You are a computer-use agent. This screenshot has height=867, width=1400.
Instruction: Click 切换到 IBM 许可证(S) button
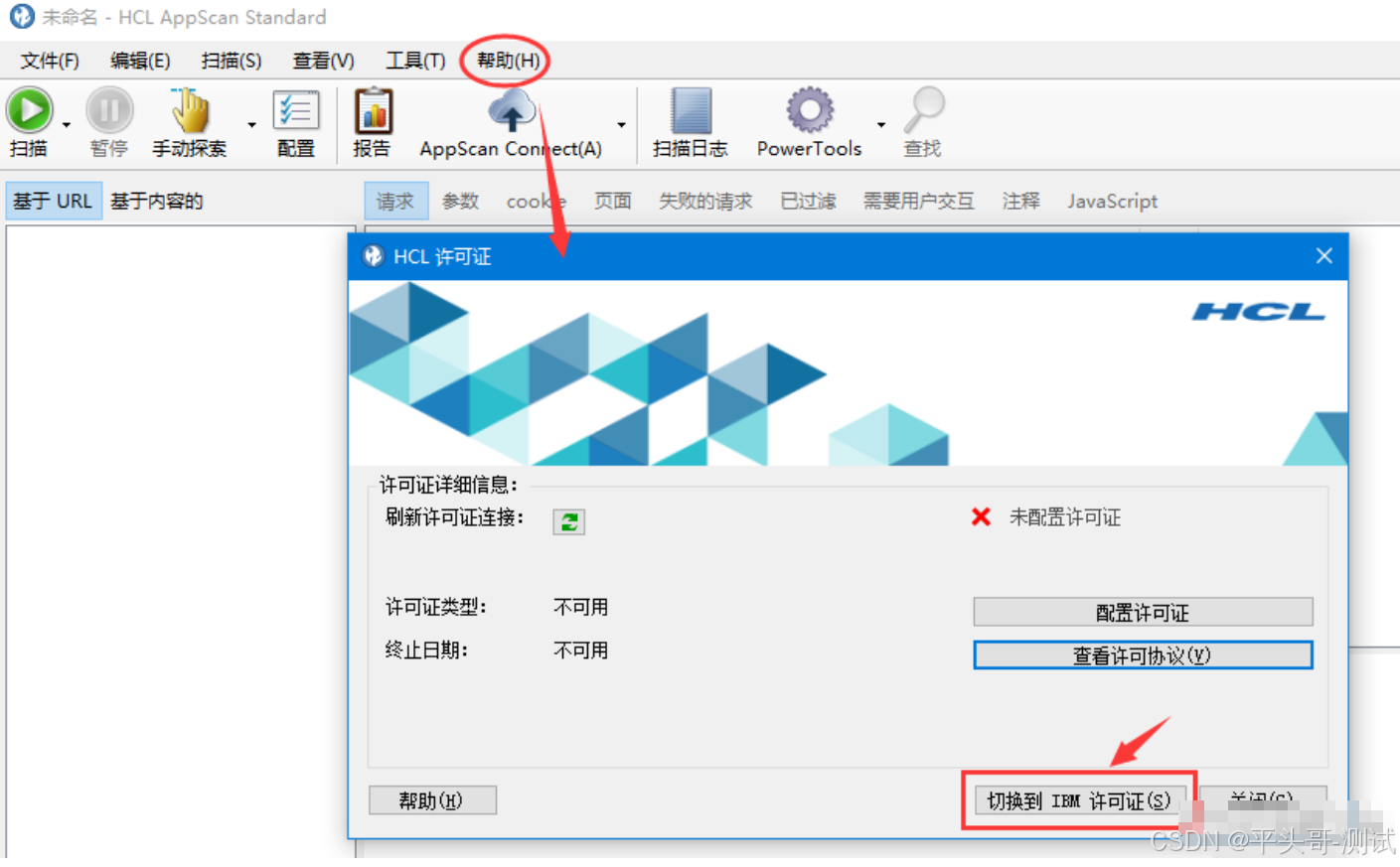click(x=1079, y=800)
